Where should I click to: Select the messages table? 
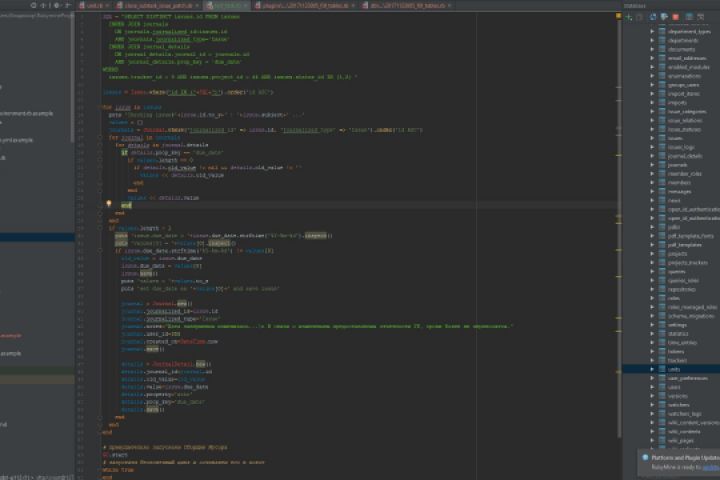[x=679, y=192]
